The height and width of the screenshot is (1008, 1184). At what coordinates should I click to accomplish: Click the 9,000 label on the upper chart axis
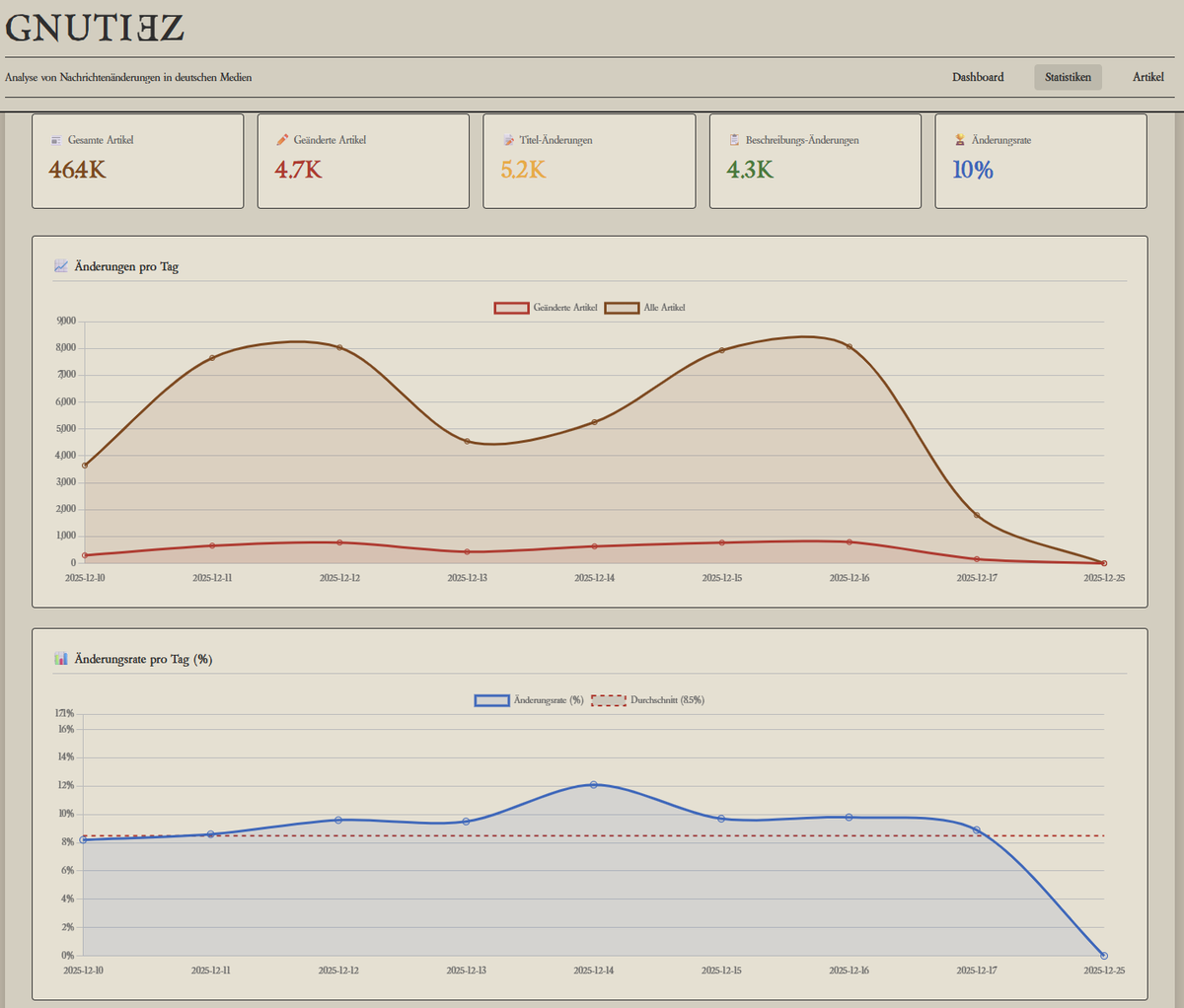coord(66,322)
